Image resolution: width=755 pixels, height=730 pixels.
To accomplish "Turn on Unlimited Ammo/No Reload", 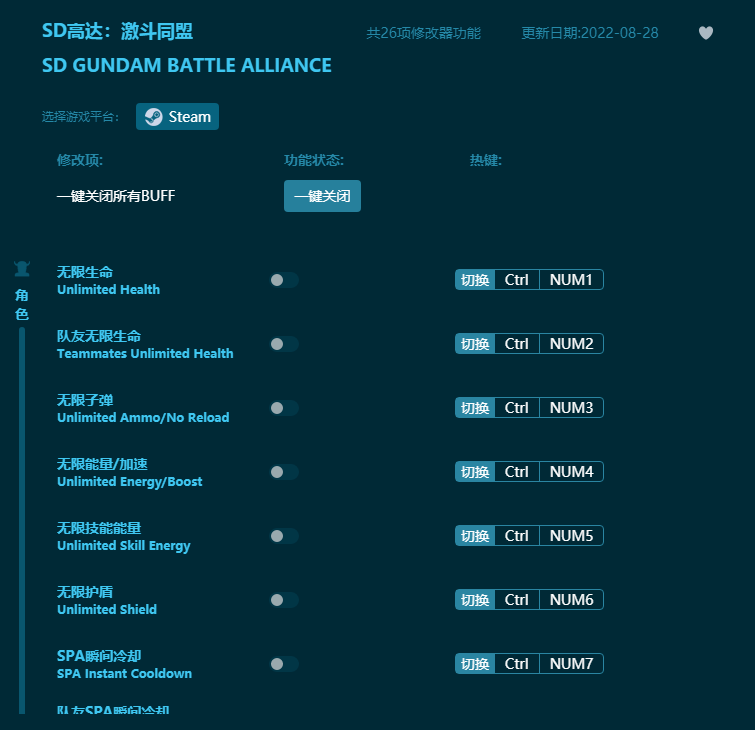I will 283,408.
